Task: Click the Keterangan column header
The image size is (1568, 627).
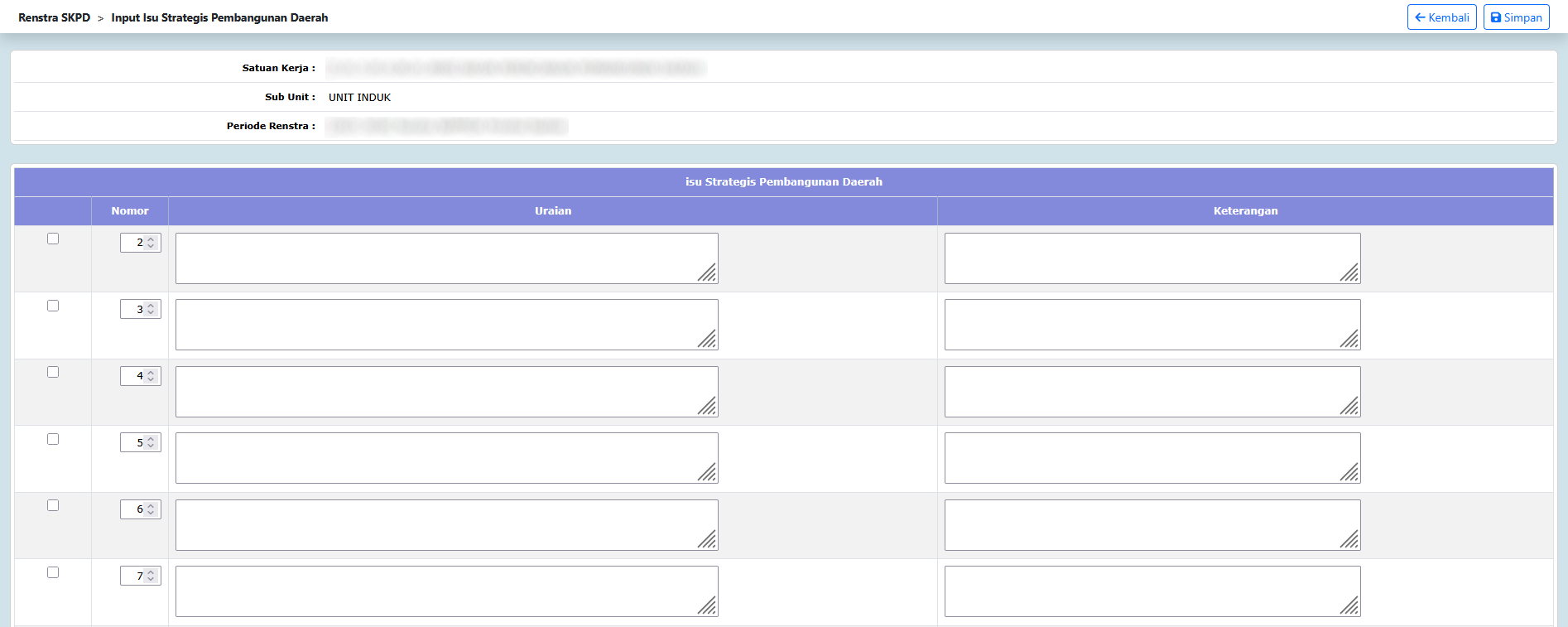Action: click(1245, 211)
